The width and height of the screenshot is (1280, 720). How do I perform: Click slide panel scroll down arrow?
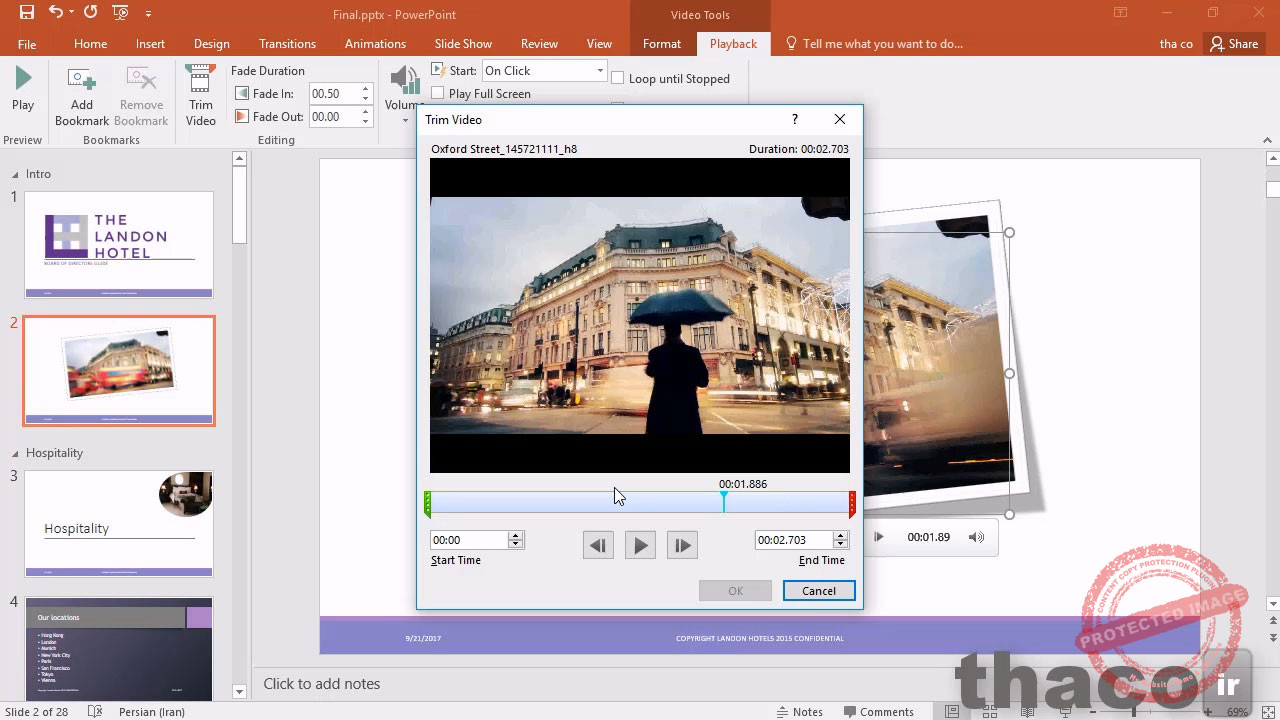tap(239, 691)
